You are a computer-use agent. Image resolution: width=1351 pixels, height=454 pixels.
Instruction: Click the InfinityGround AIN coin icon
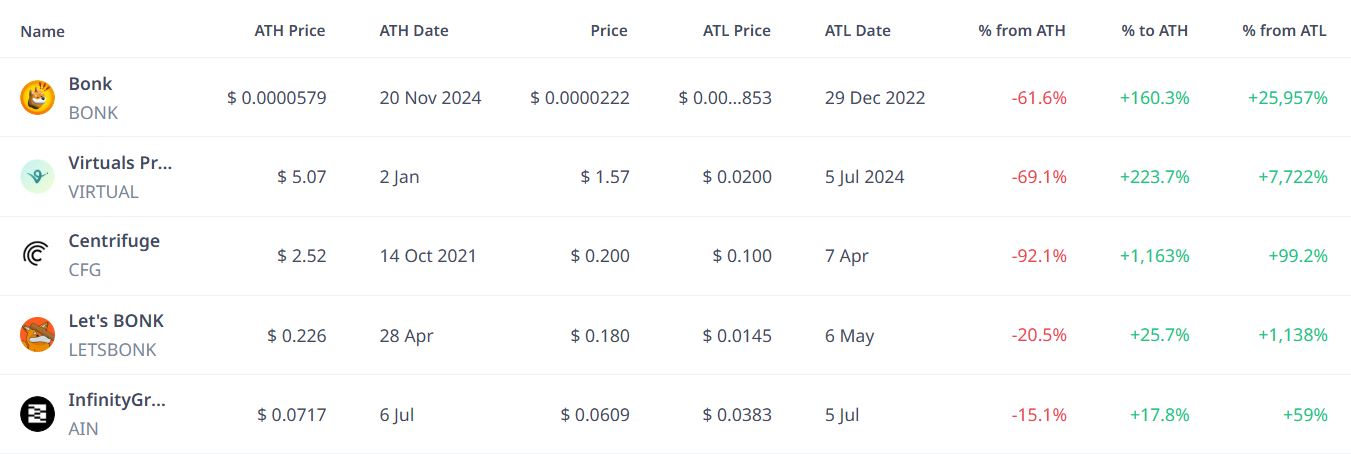click(x=37, y=414)
